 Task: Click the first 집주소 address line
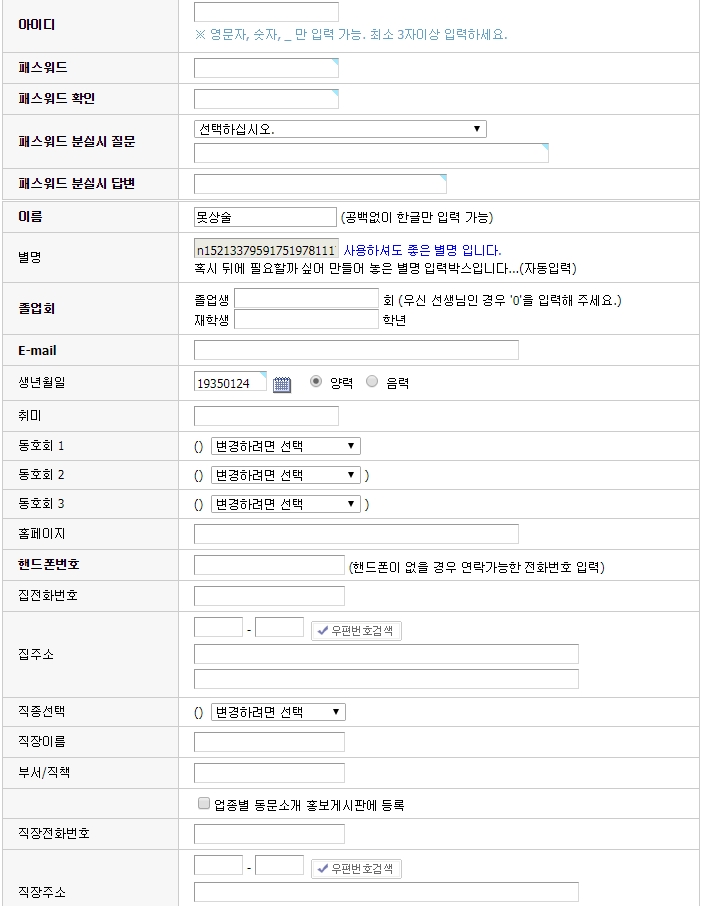click(386, 654)
